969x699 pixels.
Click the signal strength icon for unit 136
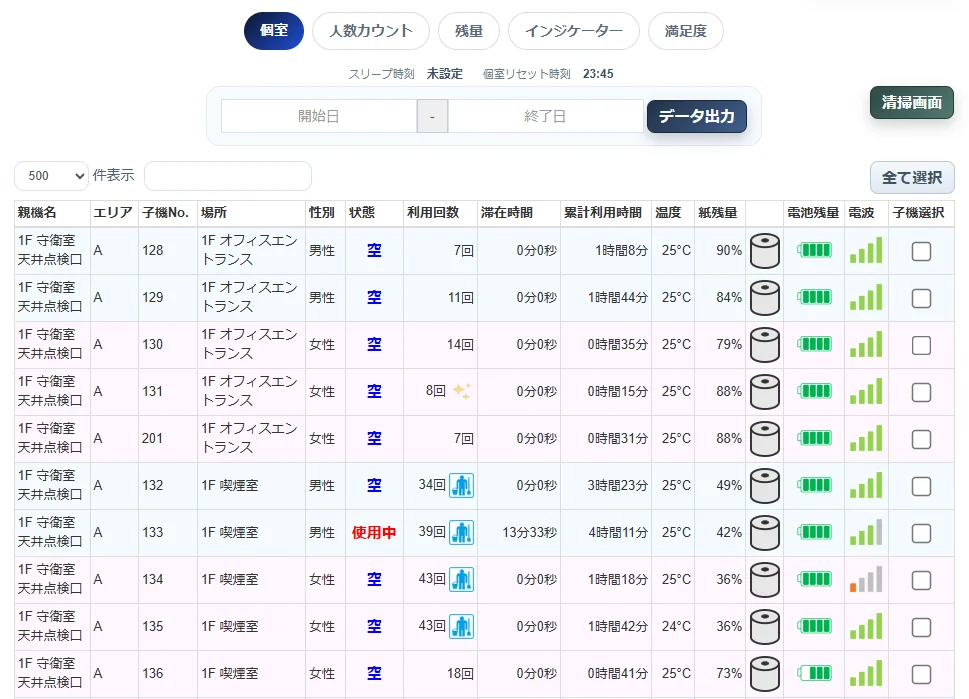[x=866, y=673]
